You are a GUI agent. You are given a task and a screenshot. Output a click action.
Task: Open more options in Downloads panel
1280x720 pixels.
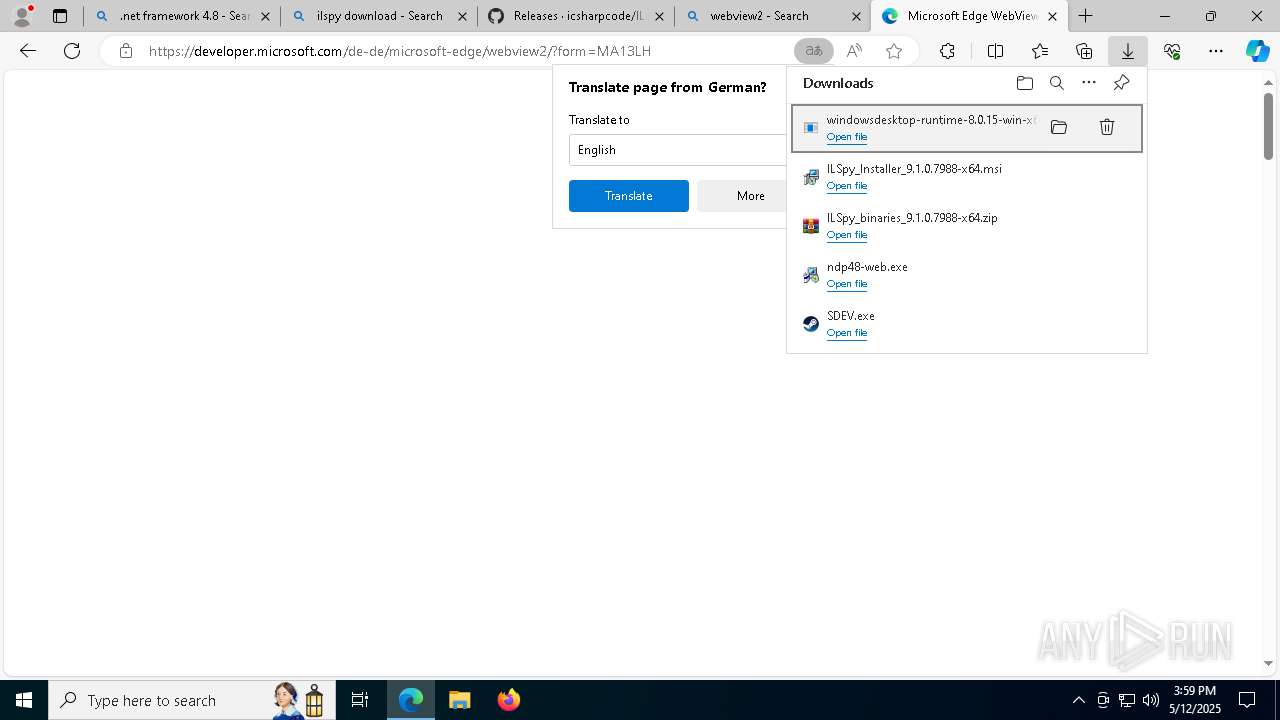(1089, 83)
